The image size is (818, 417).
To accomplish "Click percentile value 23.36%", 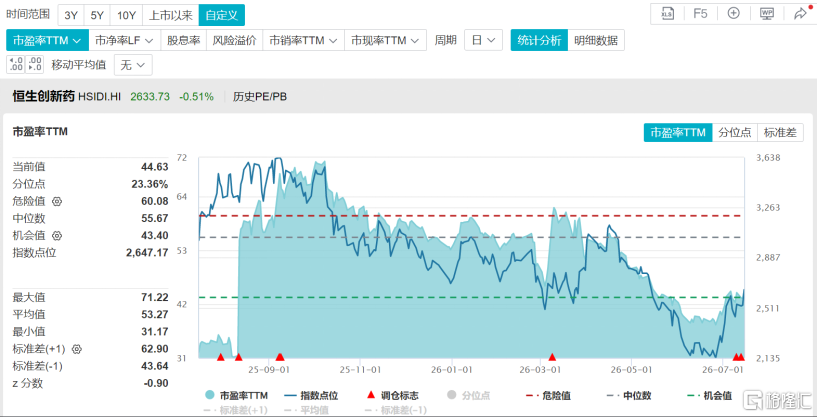I will coord(150,184).
